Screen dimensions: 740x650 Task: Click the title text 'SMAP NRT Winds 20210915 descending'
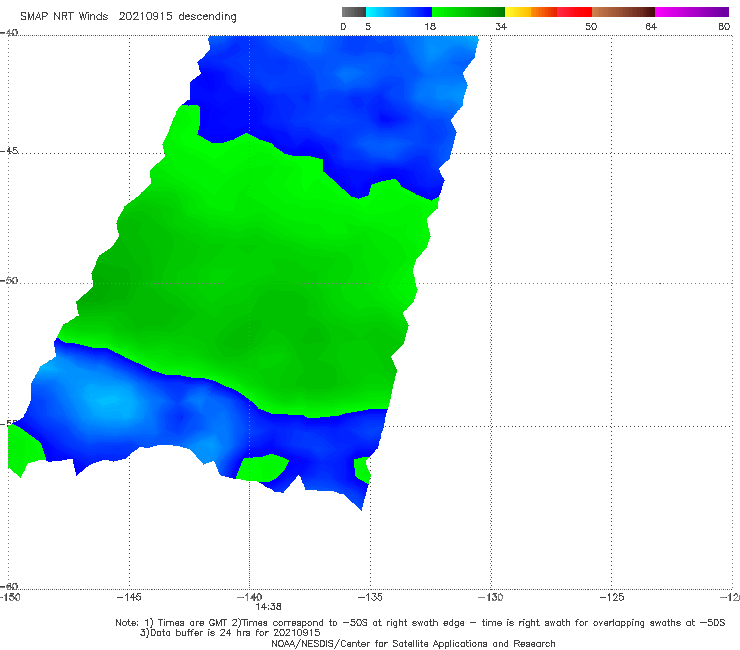[128, 16]
